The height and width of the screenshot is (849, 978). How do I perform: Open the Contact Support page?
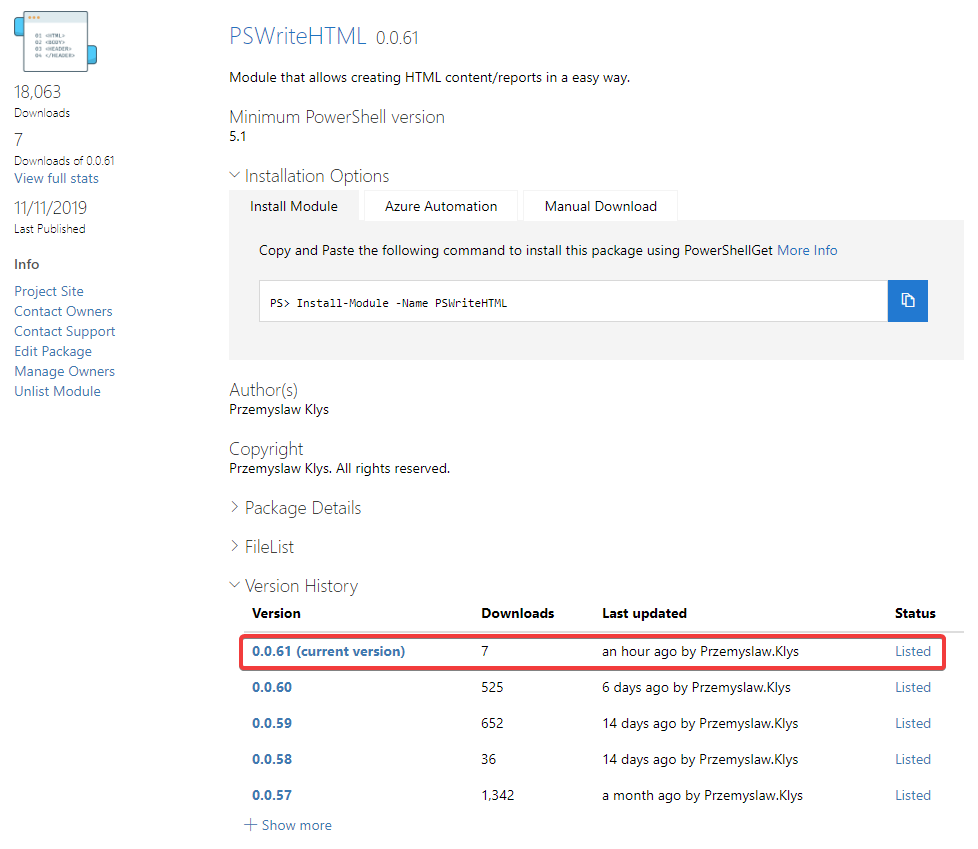(x=64, y=331)
